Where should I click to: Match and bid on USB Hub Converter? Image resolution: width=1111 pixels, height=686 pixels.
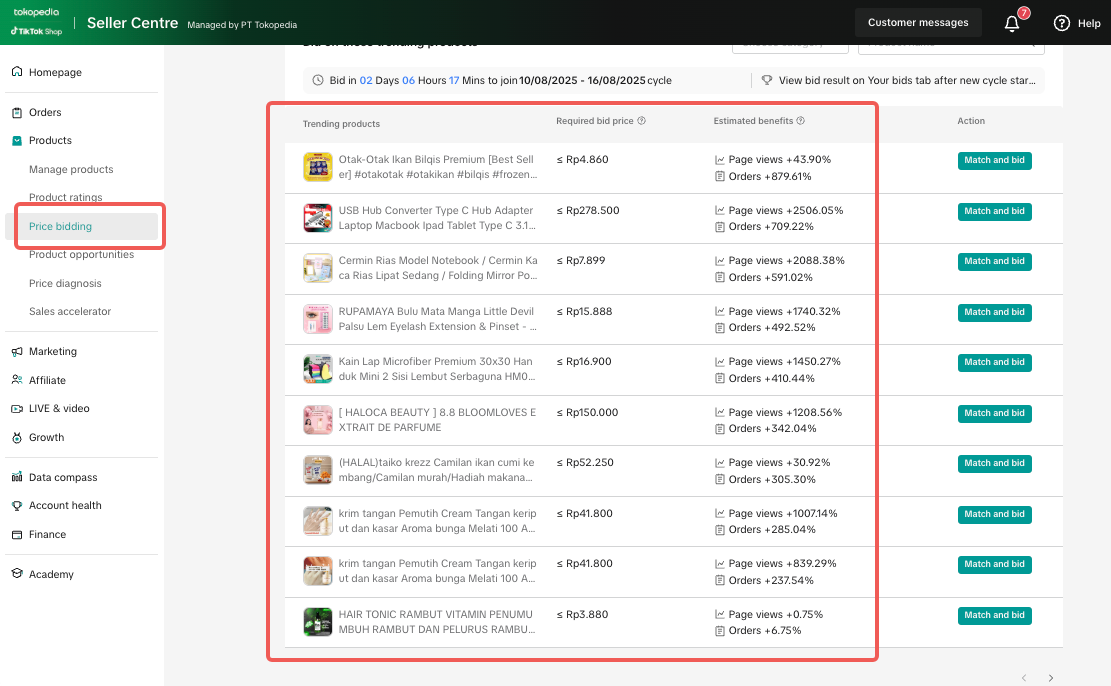[x=993, y=211]
